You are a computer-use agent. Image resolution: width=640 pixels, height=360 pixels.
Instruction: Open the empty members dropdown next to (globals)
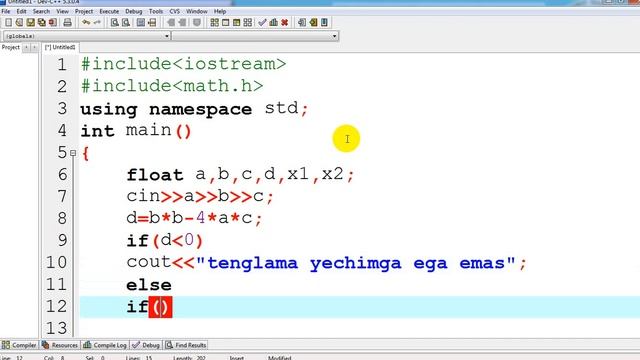coord(255,36)
